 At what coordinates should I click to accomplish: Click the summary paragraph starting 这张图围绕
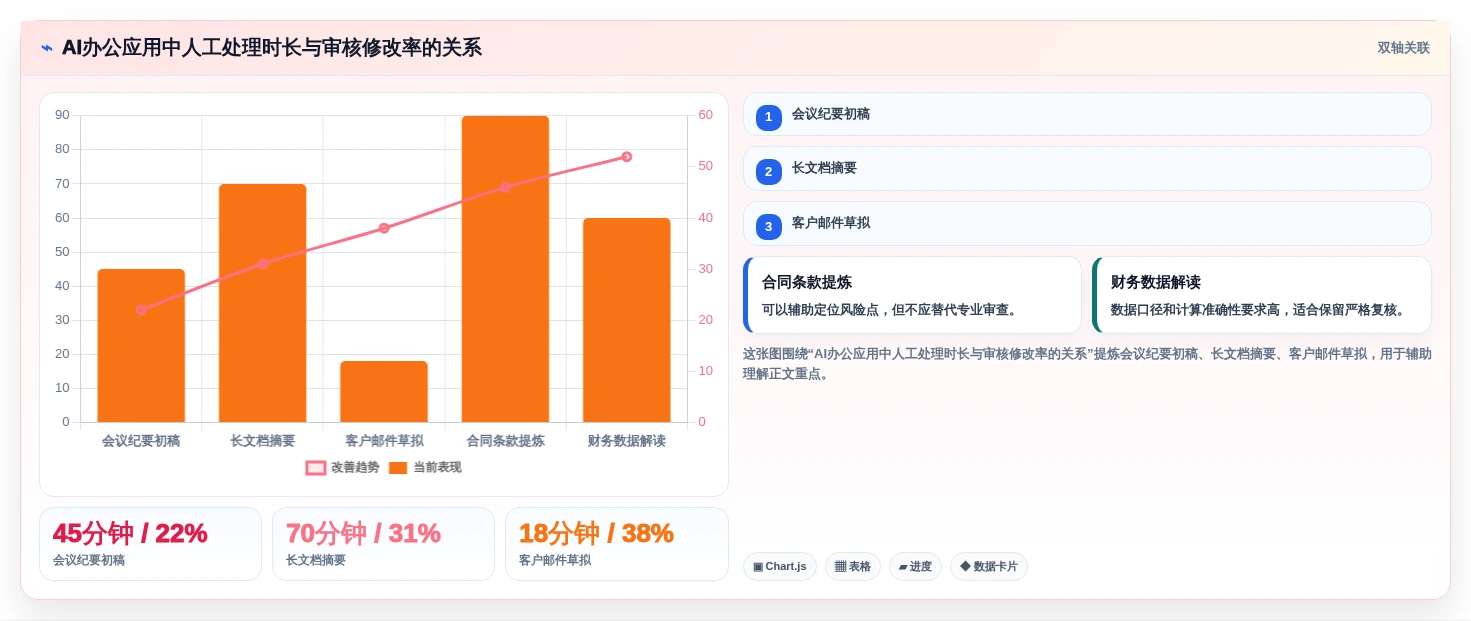tap(1087, 364)
